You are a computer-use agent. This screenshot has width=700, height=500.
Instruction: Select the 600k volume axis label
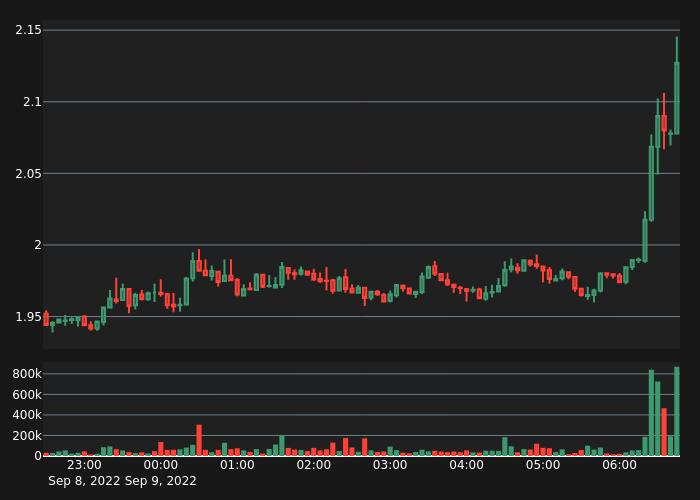[x=27, y=395]
